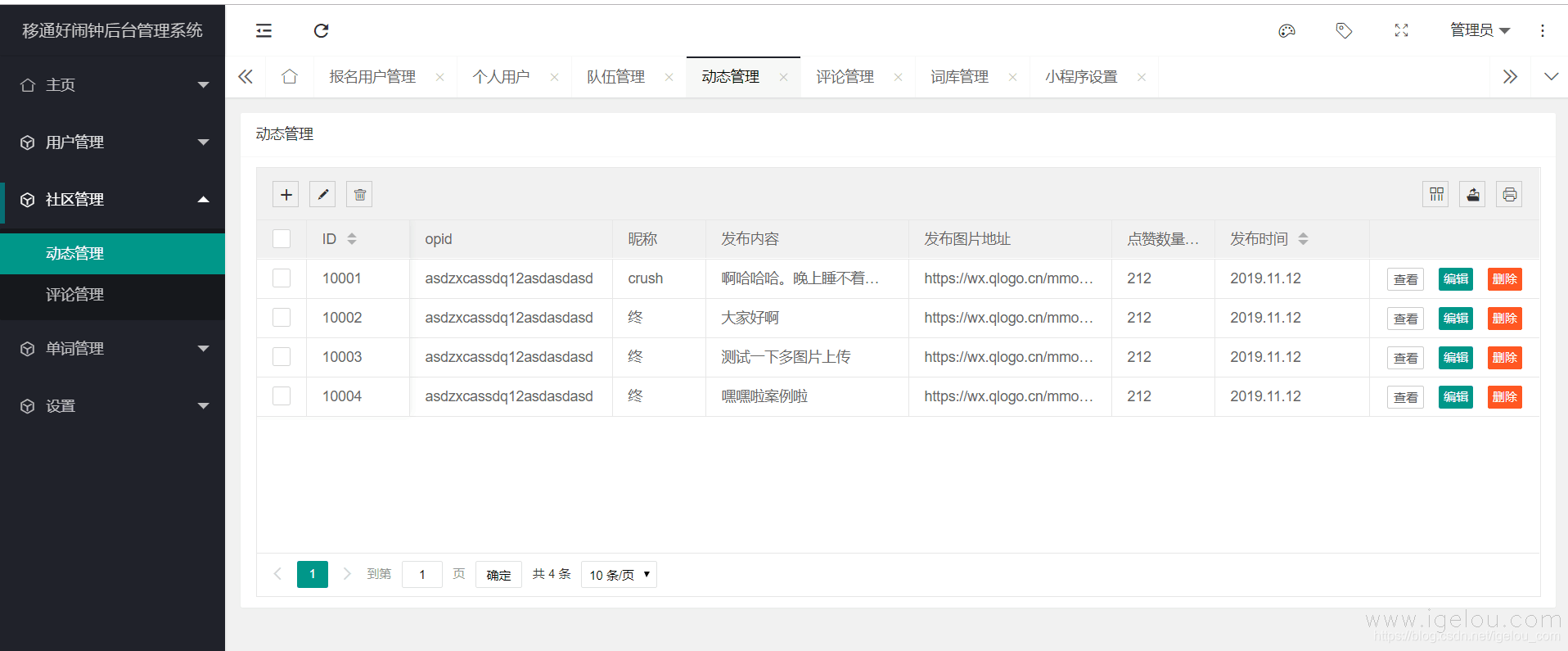Screen dimensions: 1568x651
Task: Open the theme palette icon
Action: [1286, 30]
